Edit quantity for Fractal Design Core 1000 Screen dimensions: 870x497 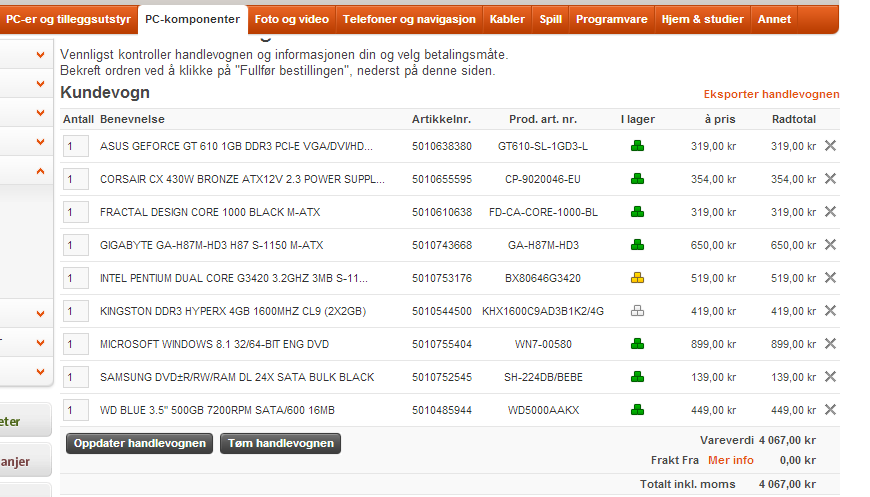pos(76,212)
